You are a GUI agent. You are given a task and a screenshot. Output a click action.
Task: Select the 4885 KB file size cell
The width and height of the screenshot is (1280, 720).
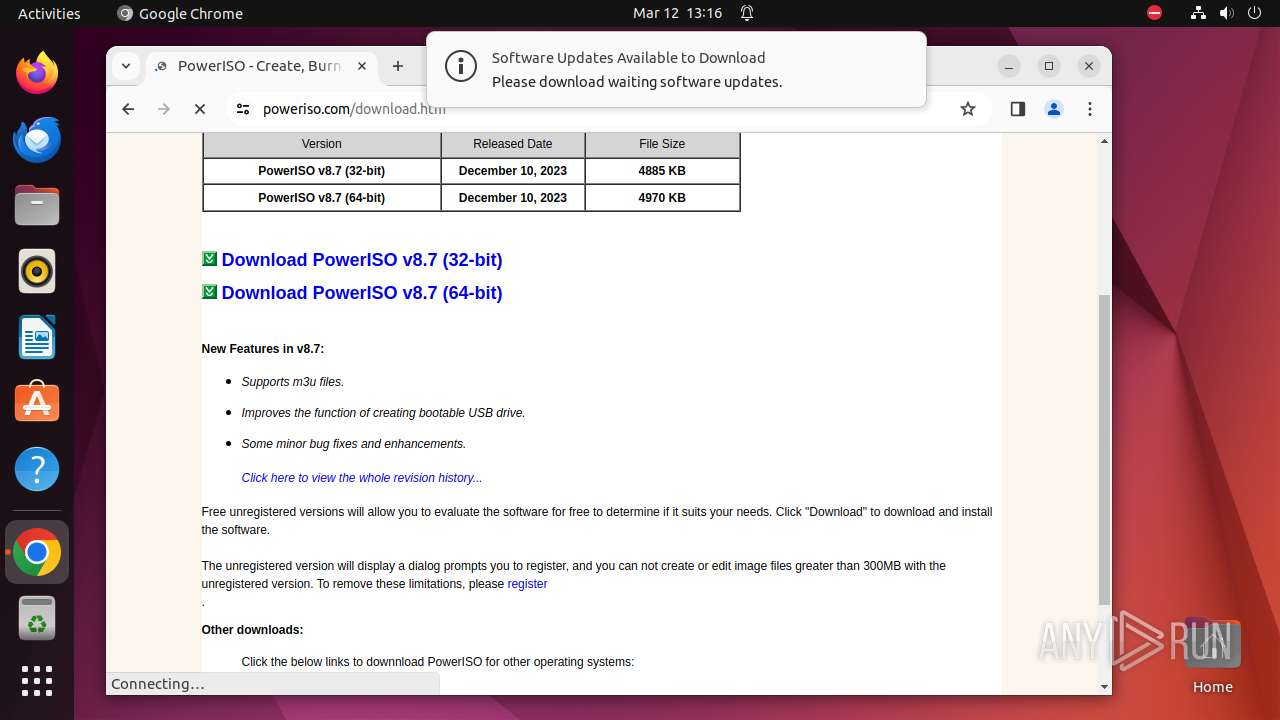coord(662,171)
